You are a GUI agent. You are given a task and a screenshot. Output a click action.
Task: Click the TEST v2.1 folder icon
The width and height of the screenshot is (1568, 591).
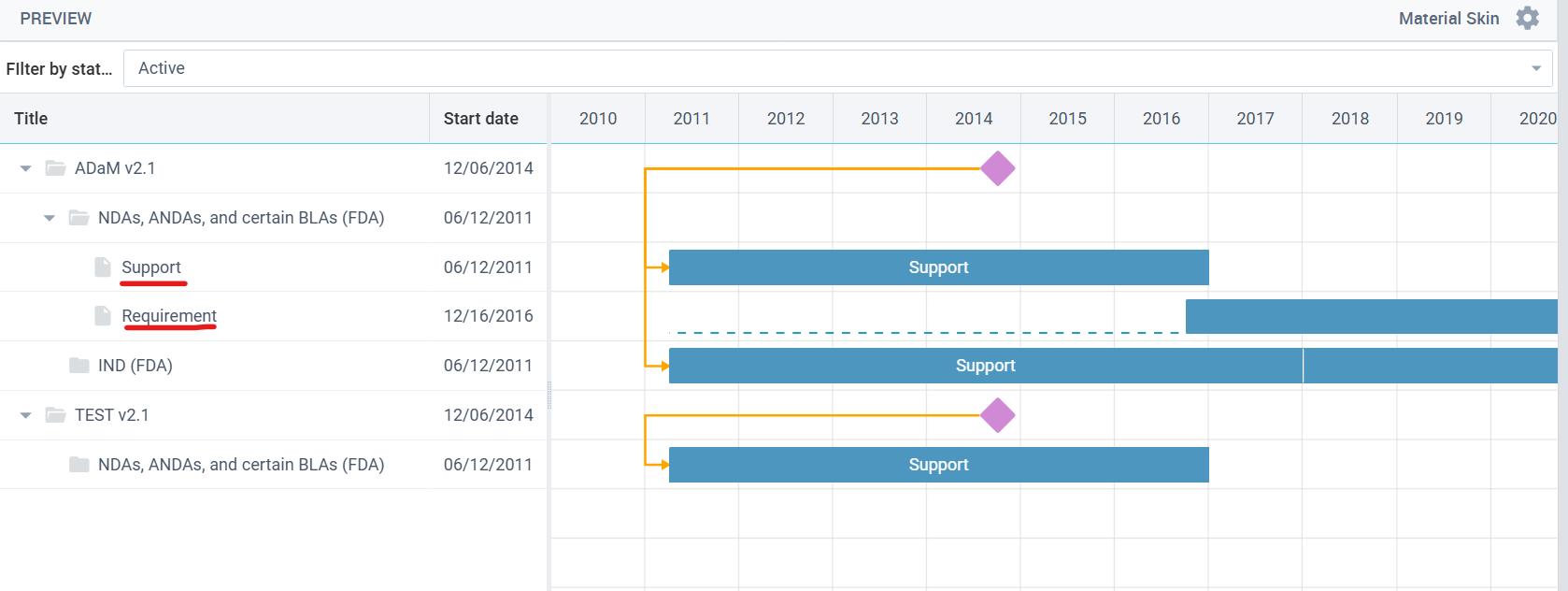point(56,415)
